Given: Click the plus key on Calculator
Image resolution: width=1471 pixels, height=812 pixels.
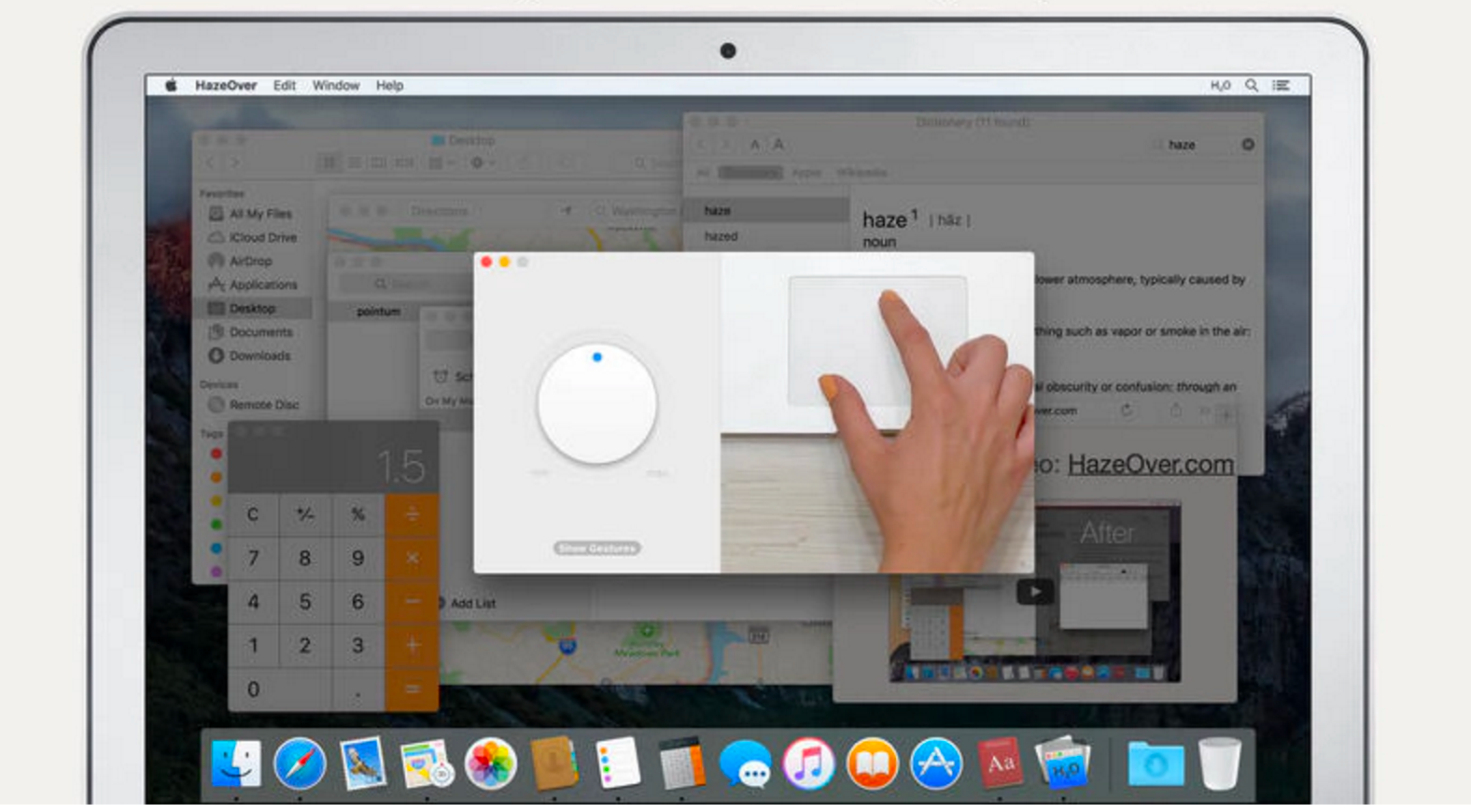Looking at the screenshot, I should coord(412,646).
